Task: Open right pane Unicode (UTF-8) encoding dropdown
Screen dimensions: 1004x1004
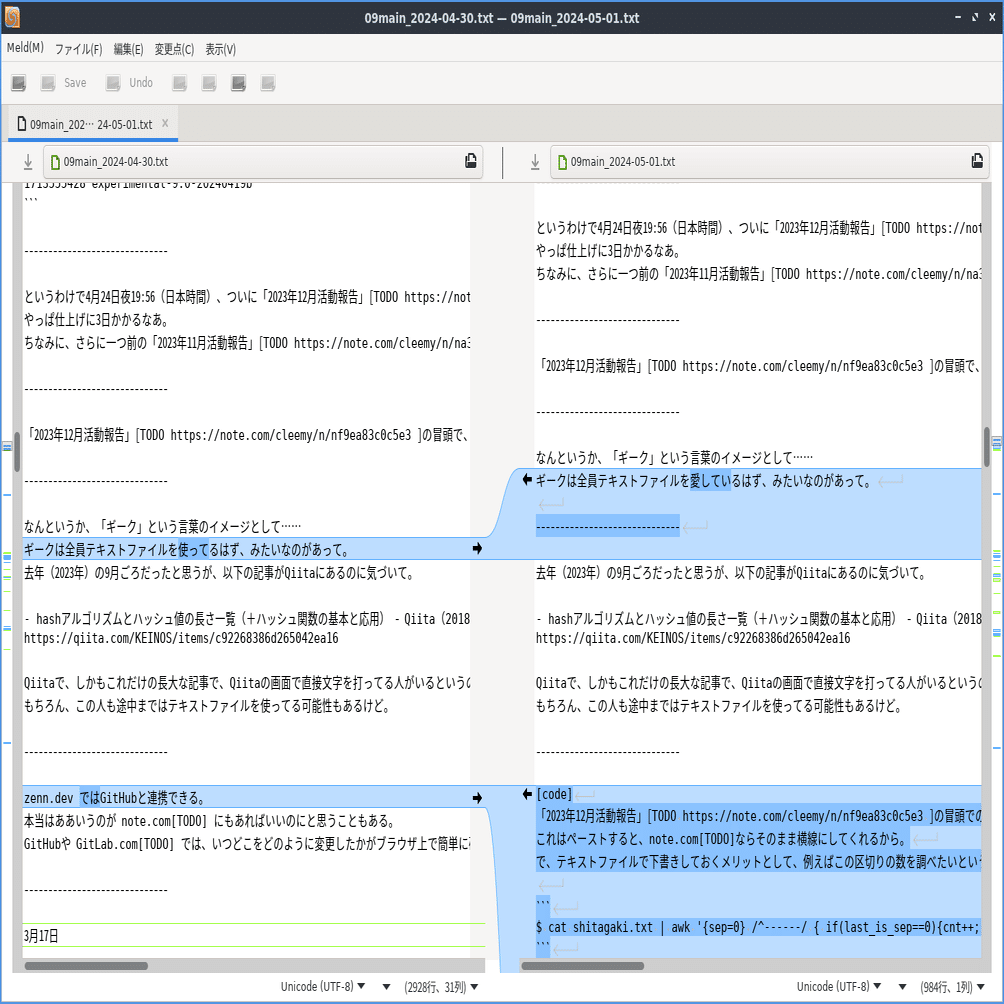Action: (x=839, y=987)
